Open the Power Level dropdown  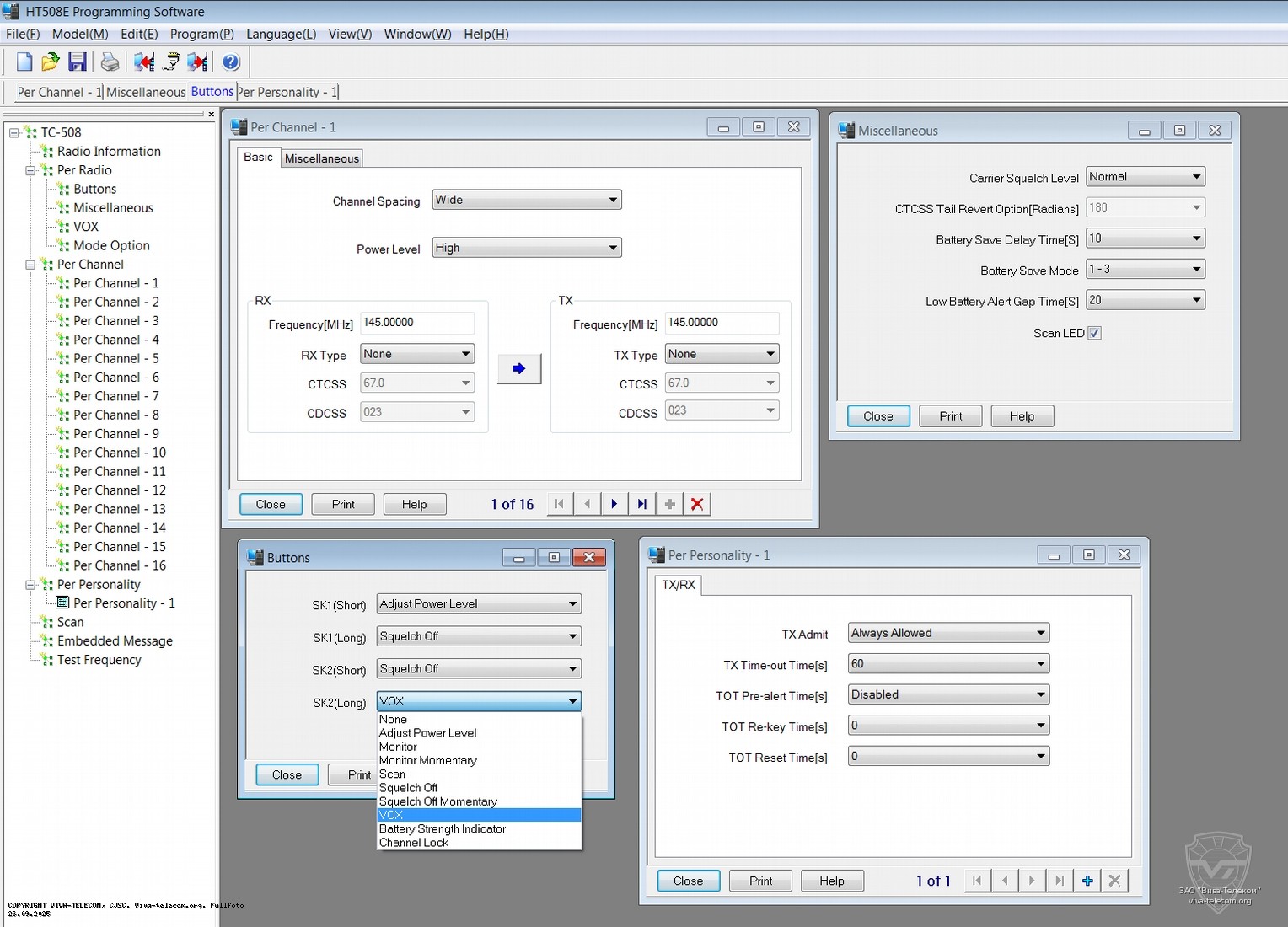527,248
